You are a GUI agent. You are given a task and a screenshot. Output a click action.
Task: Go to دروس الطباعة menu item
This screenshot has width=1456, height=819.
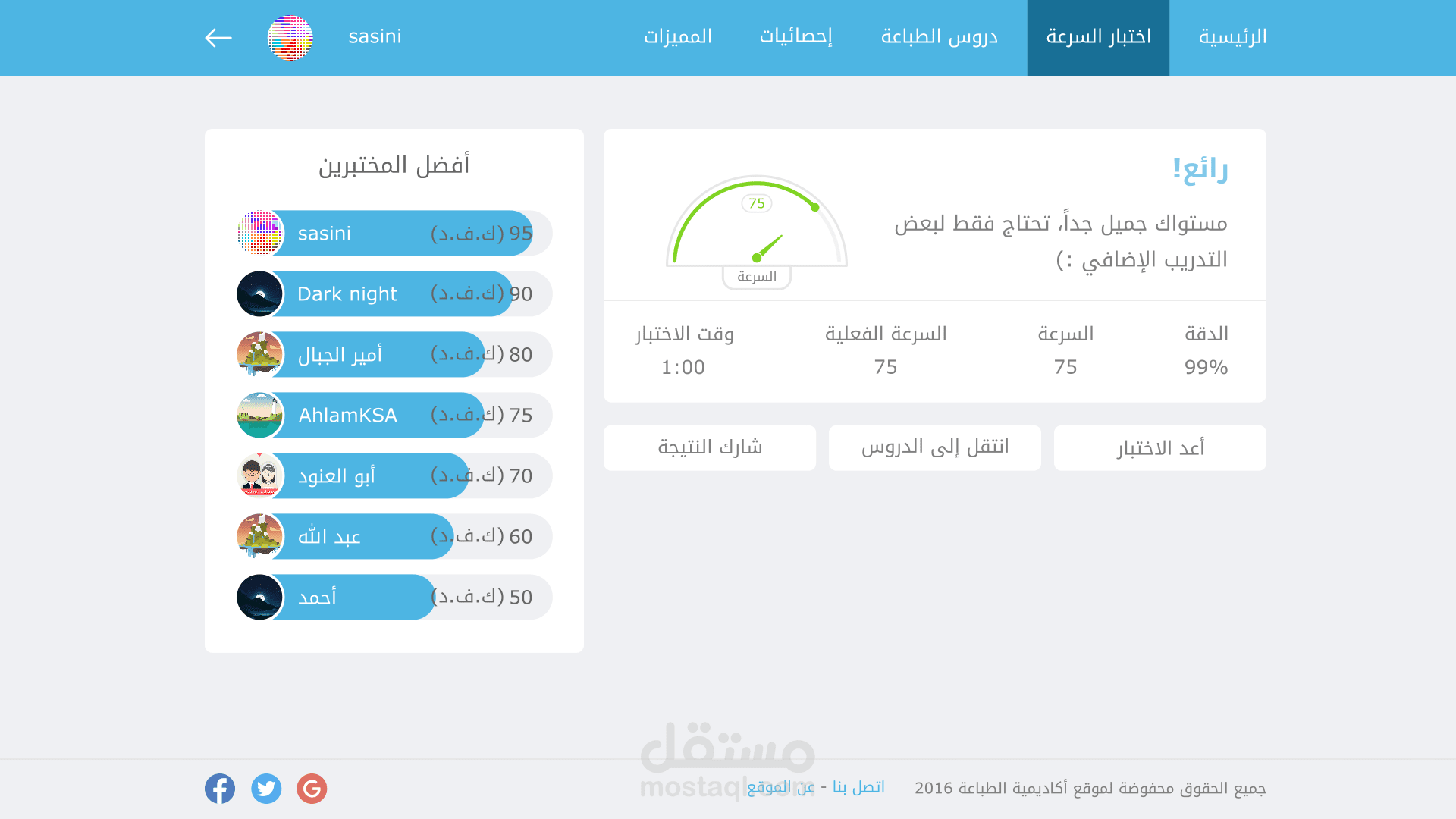(939, 38)
